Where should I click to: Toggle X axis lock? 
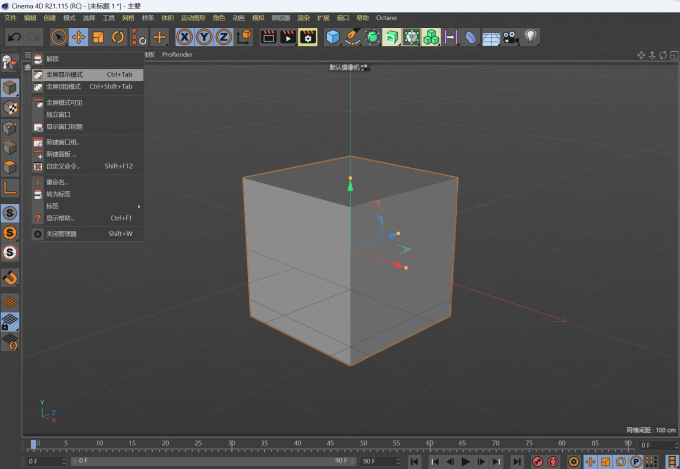click(x=185, y=37)
